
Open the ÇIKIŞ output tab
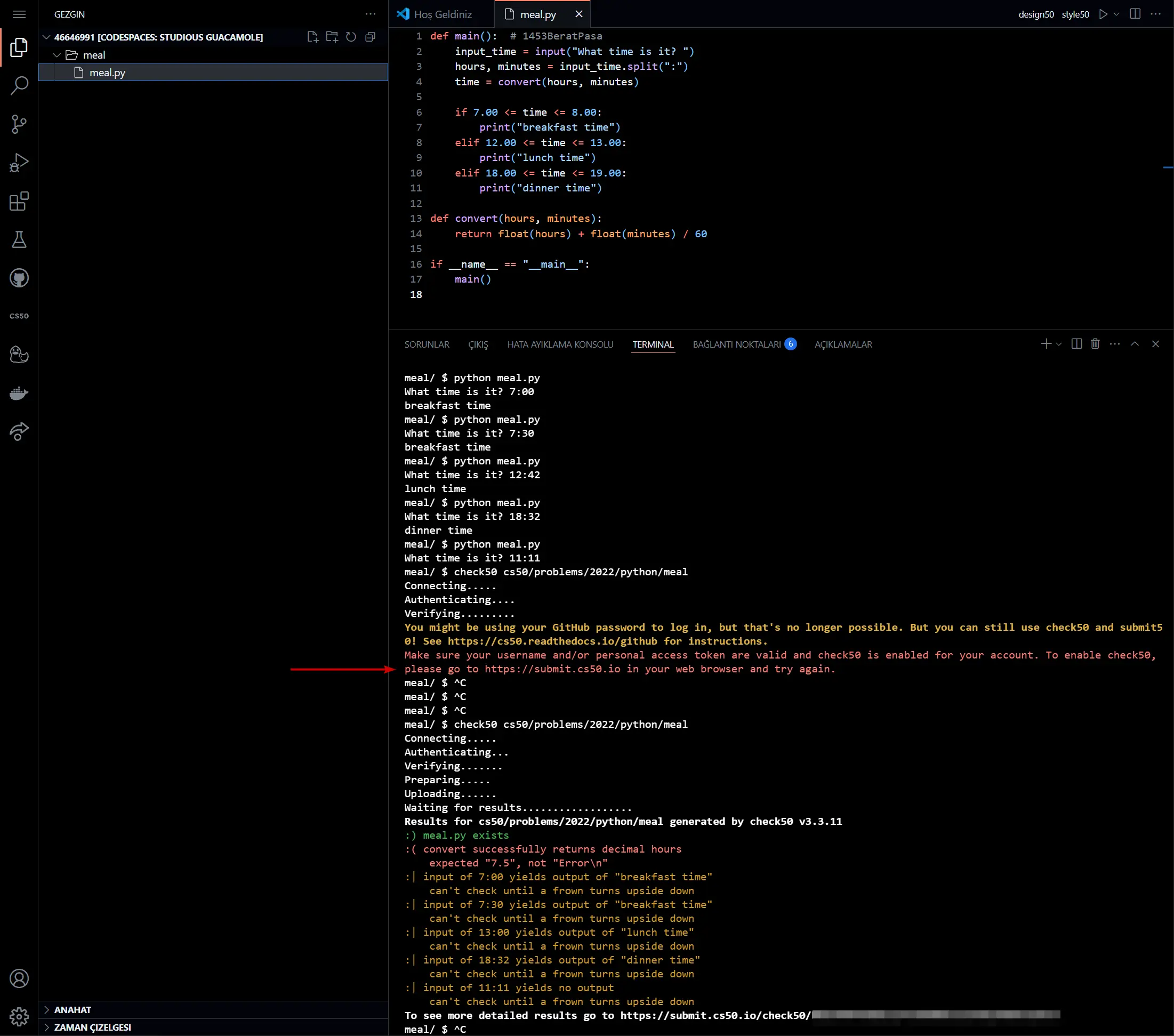(478, 344)
